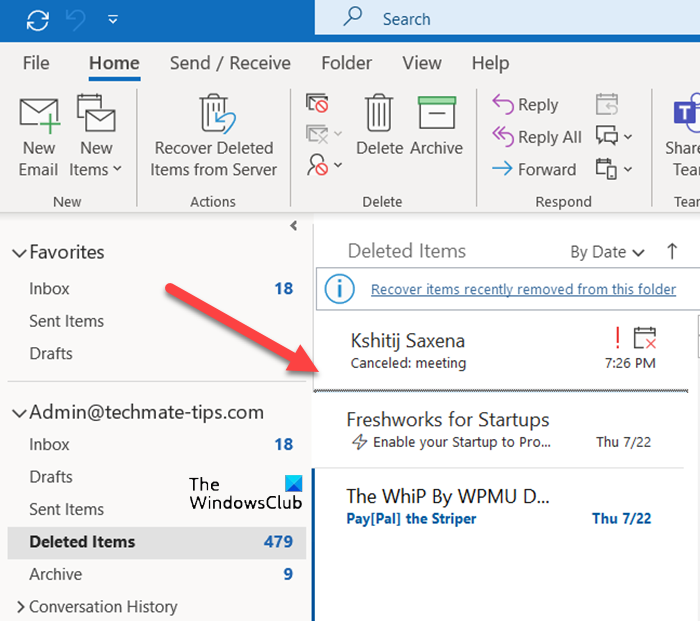
Task: Click Recover Deleted Items from Server
Action: [214, 136]
